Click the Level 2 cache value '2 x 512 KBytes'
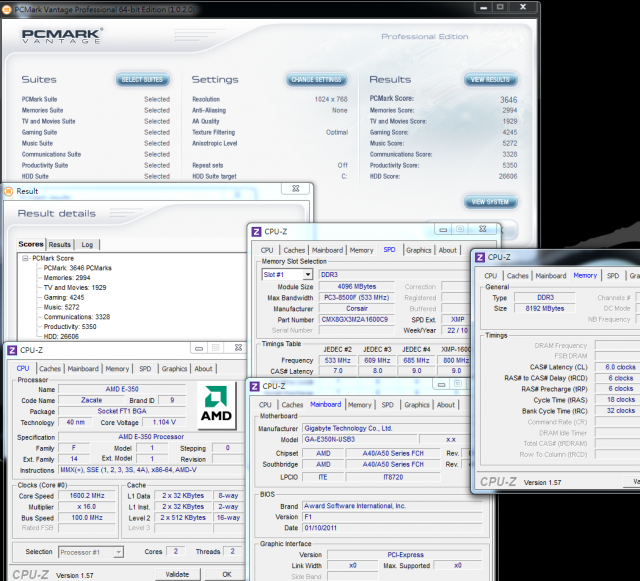Viewport: 640px width, 581px height. [183, 518]
